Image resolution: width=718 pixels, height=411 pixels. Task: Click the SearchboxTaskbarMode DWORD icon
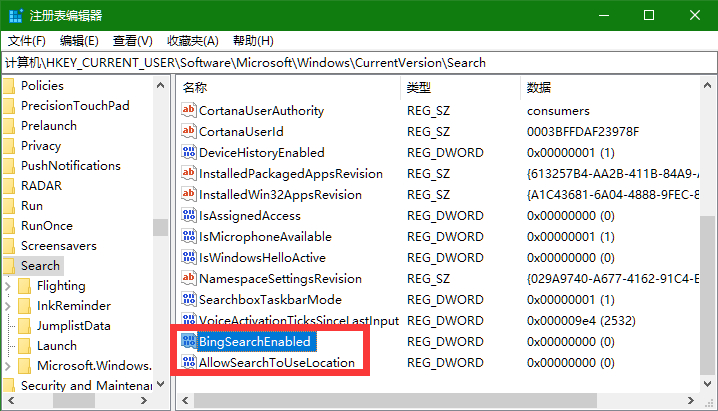(x=189, y=300)
